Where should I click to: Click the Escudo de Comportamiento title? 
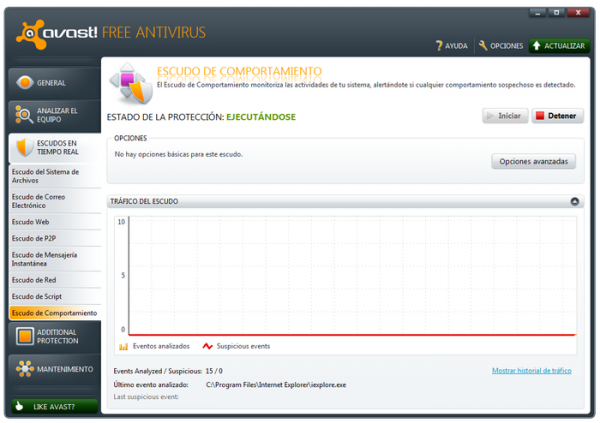(x=239, y=71)
